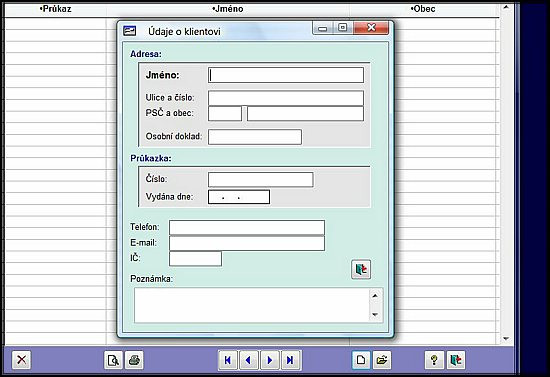Go to next record arrow
The height and width of the screenshot is (377, 550).
[270, 360]
